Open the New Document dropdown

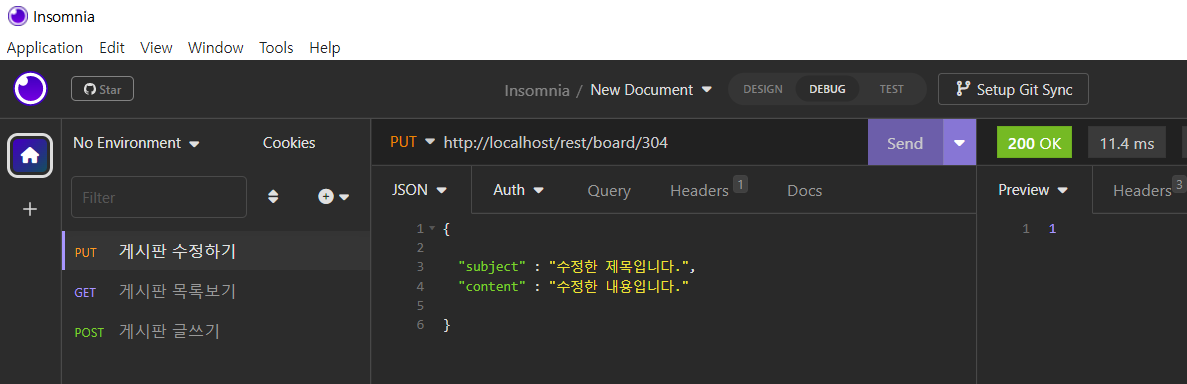pos(651,89)
